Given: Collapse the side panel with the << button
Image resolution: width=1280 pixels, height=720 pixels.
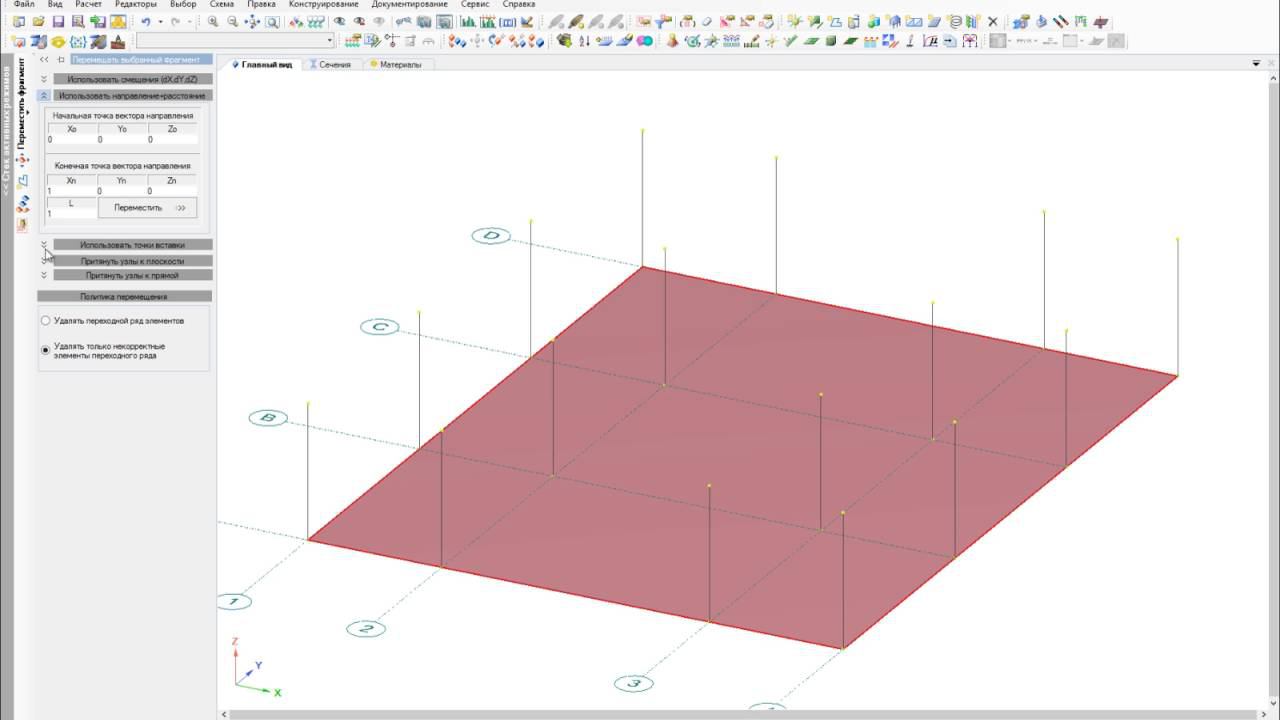Looking at the screenshot, I should (44, 60).
